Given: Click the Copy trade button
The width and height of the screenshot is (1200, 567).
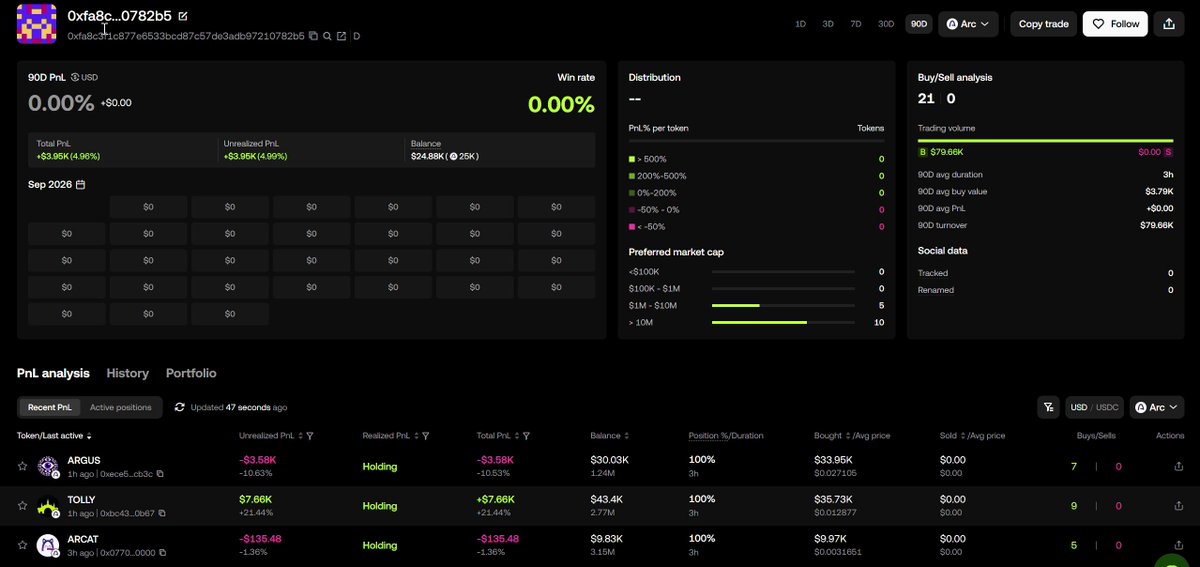Looking at the screenshot, I should pyautogui.click(x=1043, y=24).
